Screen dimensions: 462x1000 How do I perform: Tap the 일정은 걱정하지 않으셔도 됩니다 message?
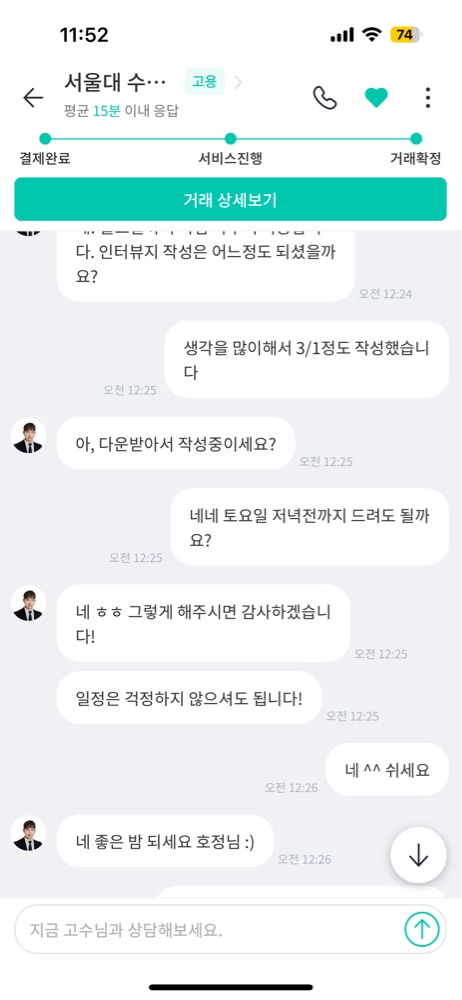[x=189, y=698]
